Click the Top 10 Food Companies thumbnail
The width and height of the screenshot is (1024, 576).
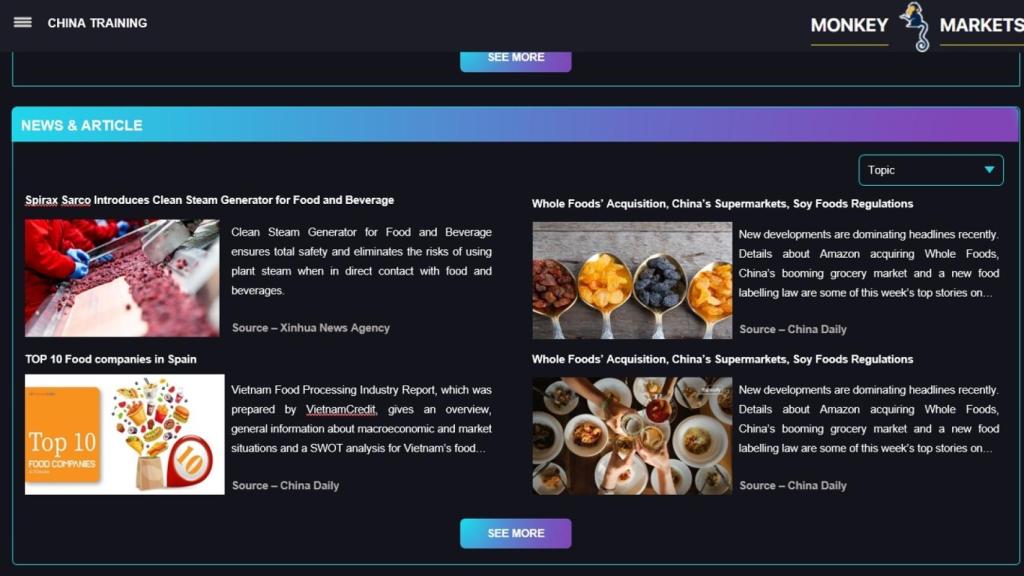(125, 434)
